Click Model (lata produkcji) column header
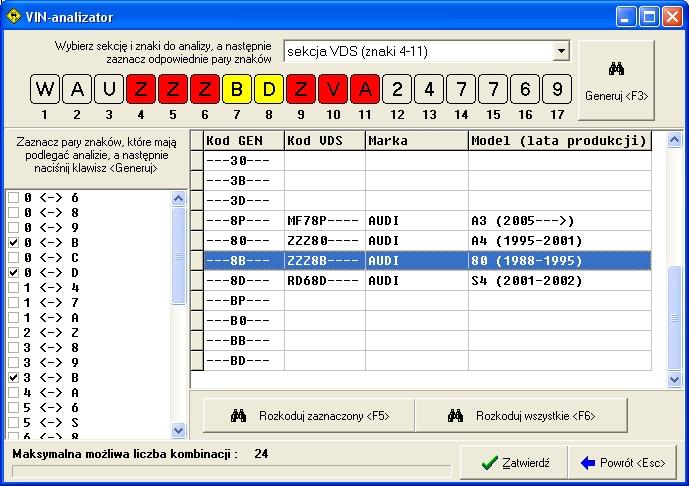The width and height of the screenshot is (689, 486). tap(560, 141)
